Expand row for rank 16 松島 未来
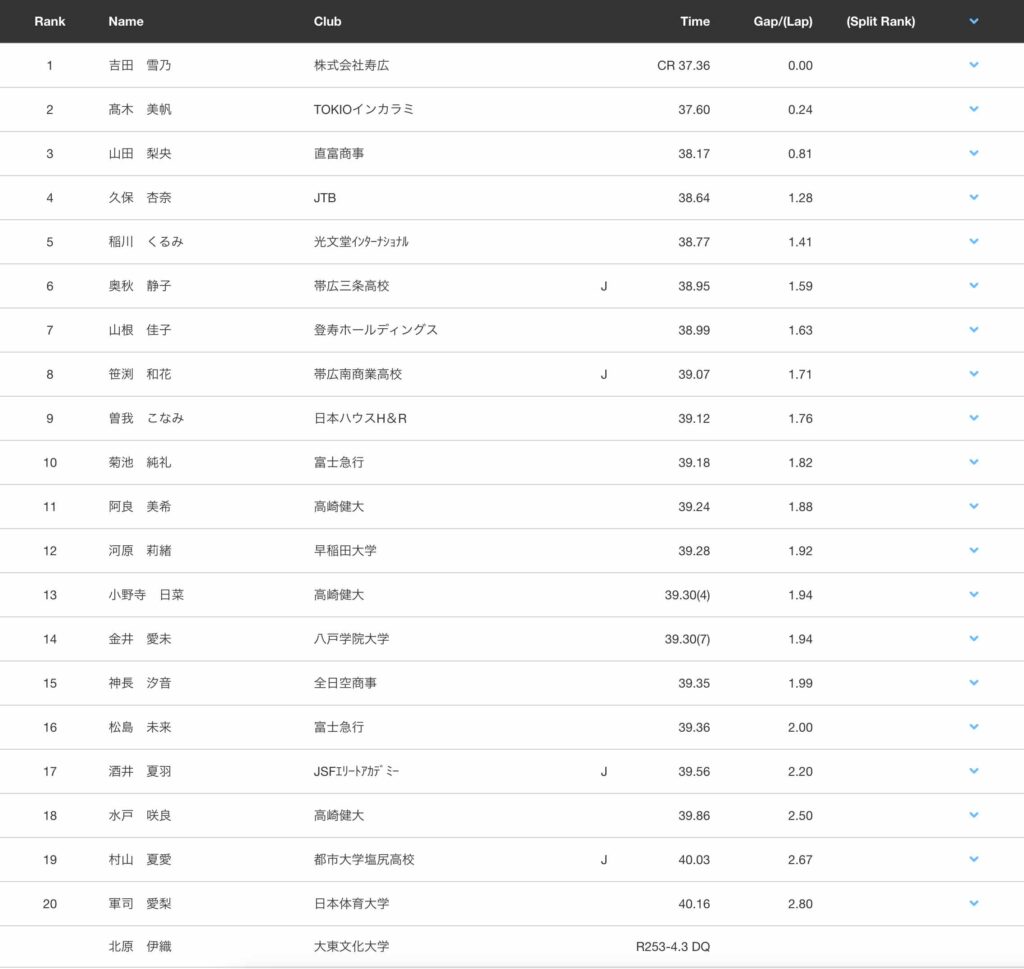1024x969 pixels. (x=974, y=727)
